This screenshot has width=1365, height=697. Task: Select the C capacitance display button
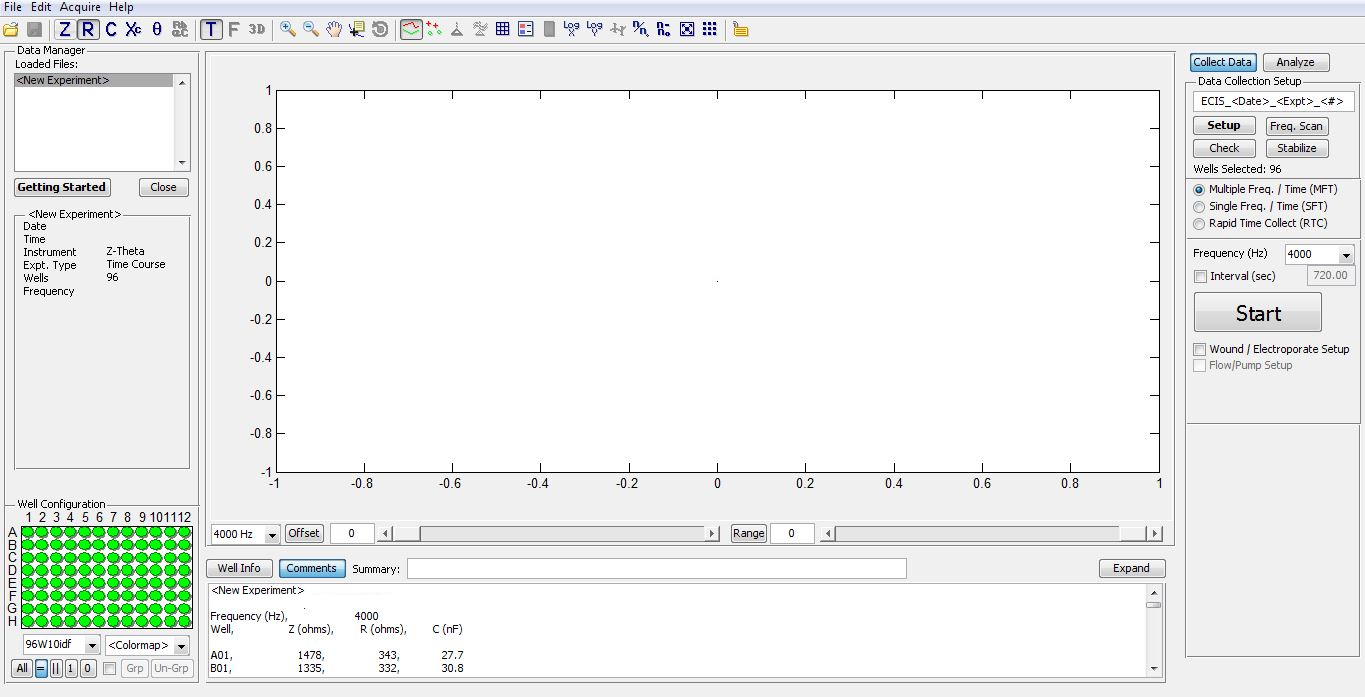(x=111, y=30)
